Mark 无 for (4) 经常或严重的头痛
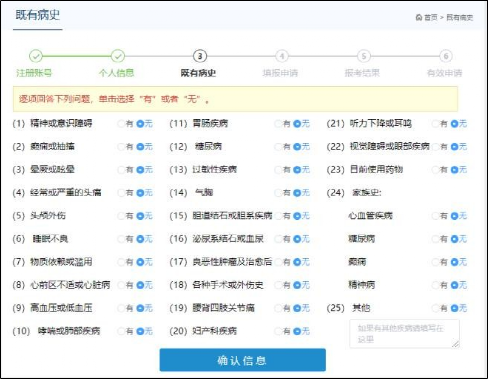The width and height of the screenshot is (489, 380). tap(140, 193)
